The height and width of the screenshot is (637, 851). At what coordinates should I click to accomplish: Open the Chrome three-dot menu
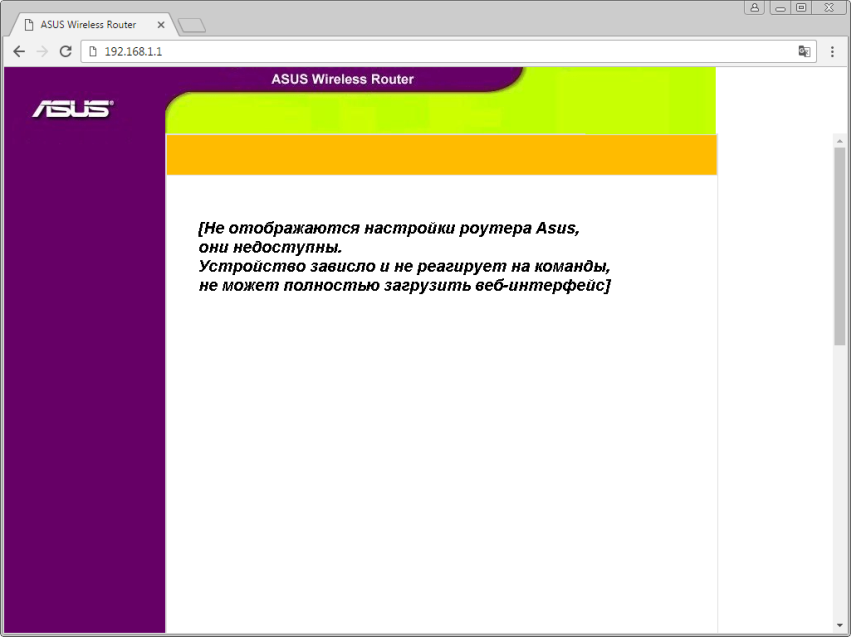click(832, 52)
